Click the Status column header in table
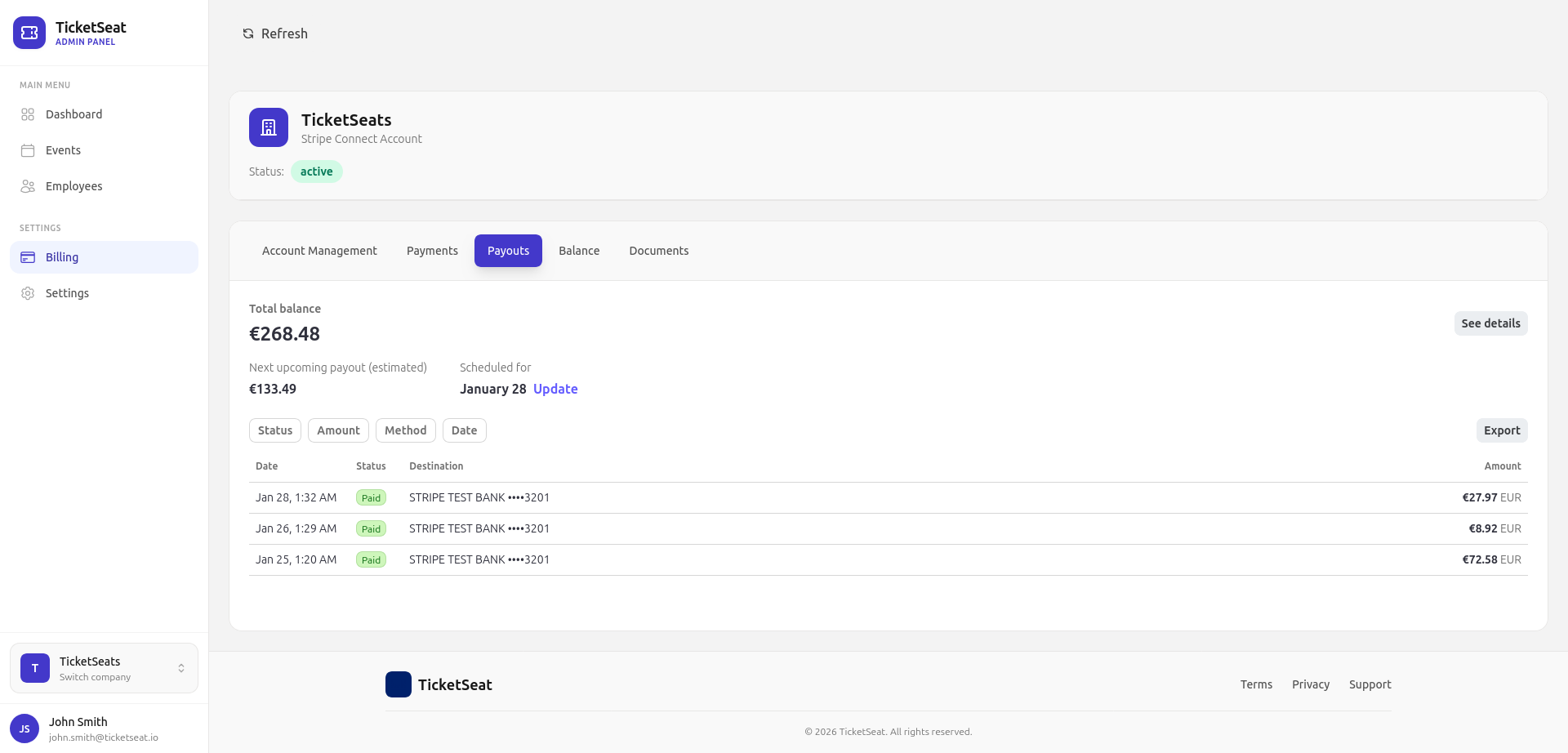 (x=371, y=466)
